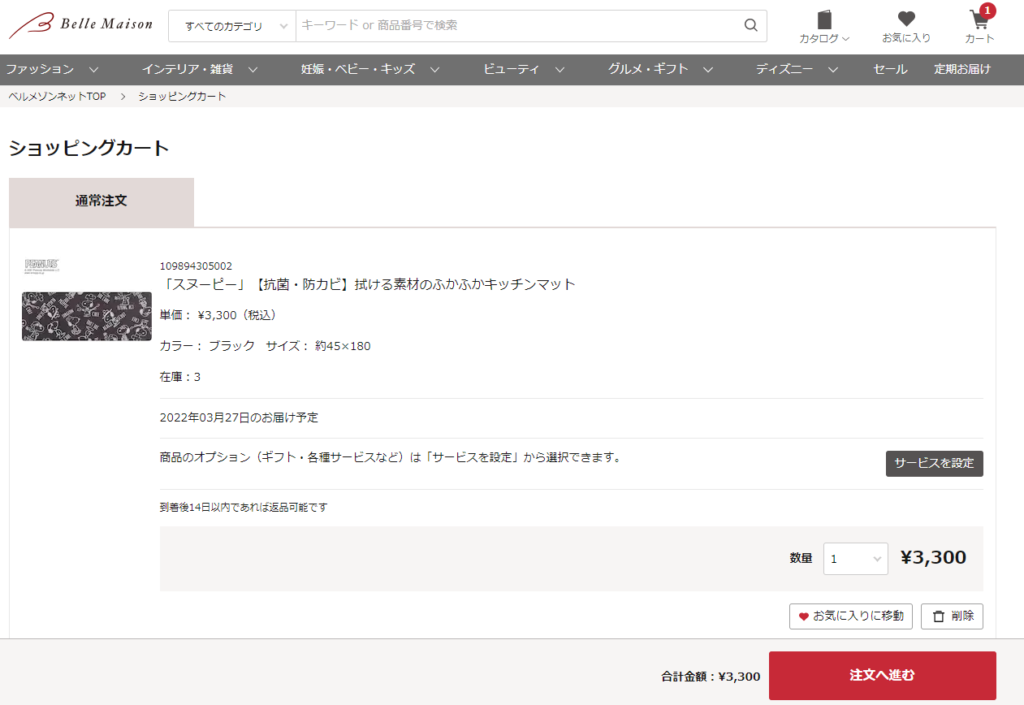Screen dimensions: 1024x705
Task: Click the 在庫: 3 stock text
Action: (180, 377)
